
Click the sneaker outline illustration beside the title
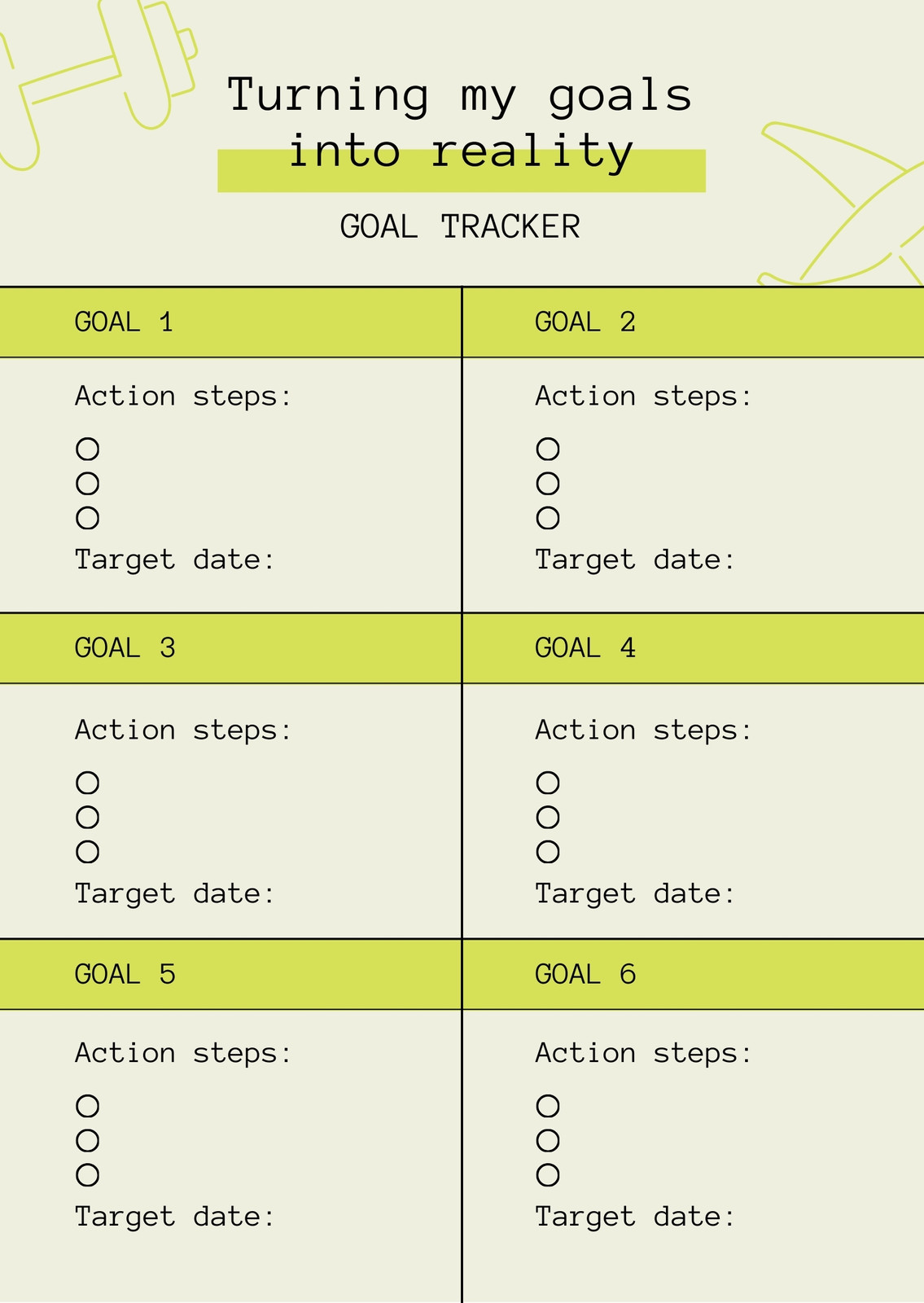pos(843,204)
